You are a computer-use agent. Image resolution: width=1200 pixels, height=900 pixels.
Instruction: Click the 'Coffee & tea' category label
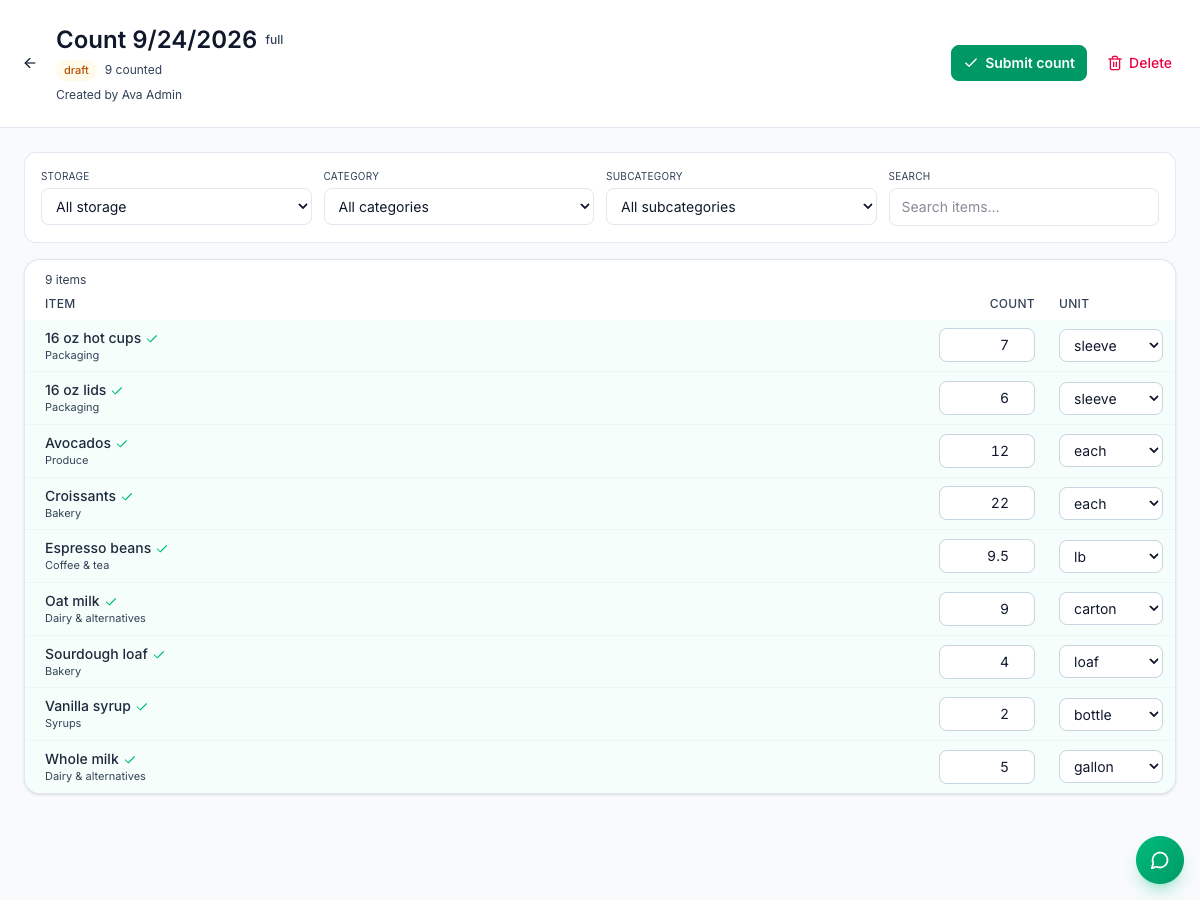[x=77, y=565]
